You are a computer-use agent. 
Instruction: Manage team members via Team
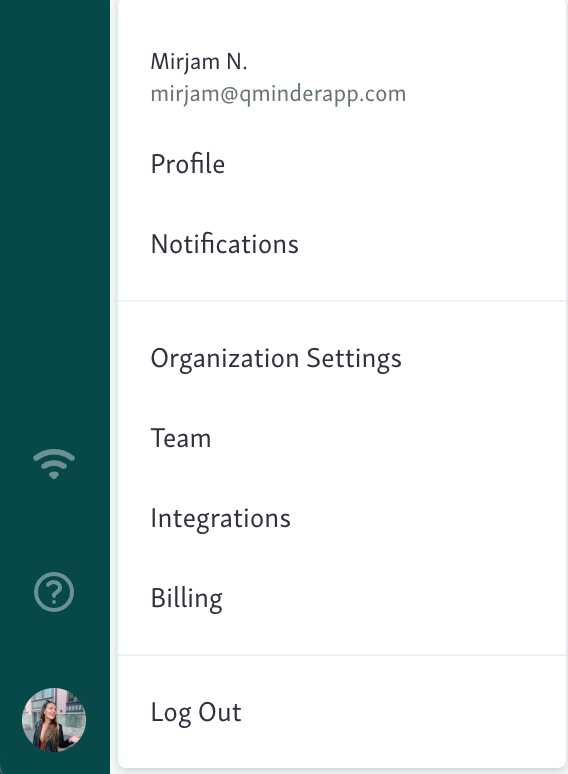point(342,438)
